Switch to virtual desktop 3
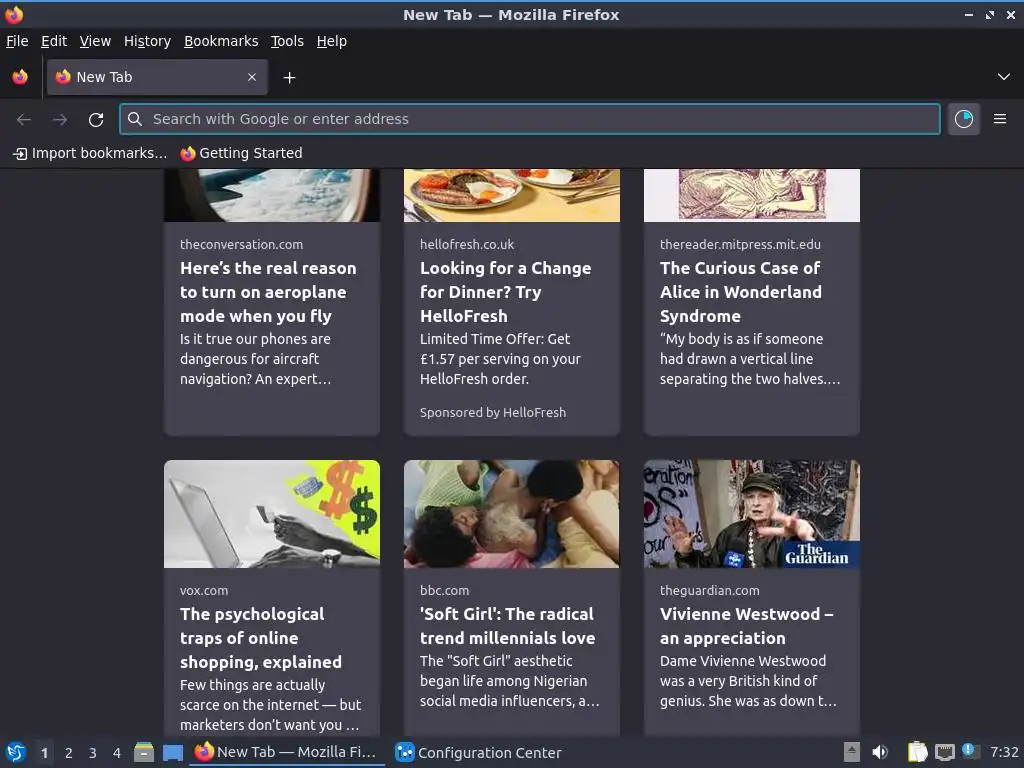Image resolution: width=1024 pixels, height=768 pixels. click(93, 753)
